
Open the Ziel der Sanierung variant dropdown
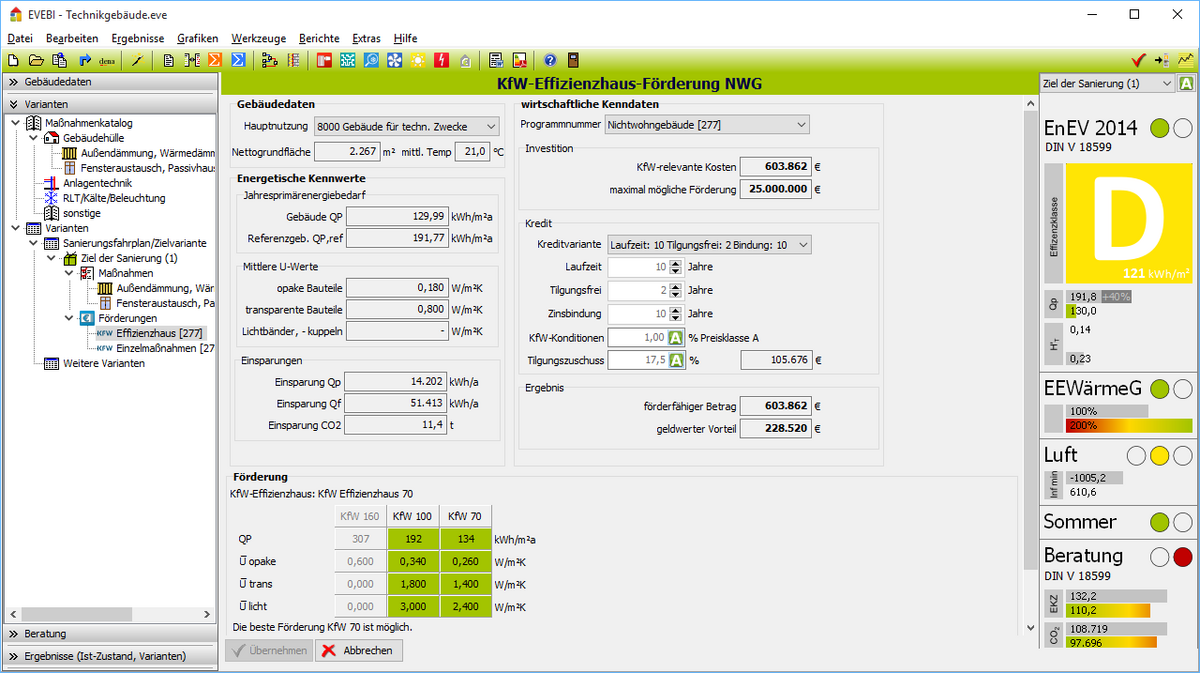(x=1107, y=84)
